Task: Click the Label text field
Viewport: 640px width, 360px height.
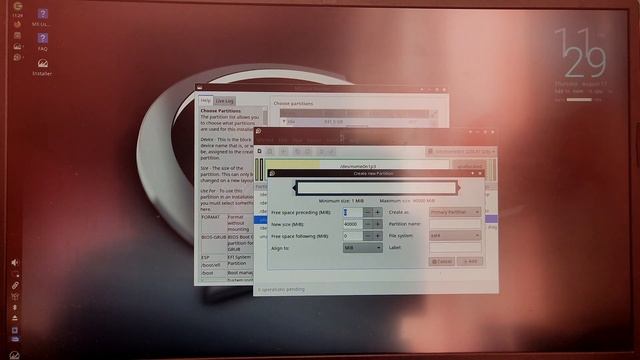Action: pos(455,247)
